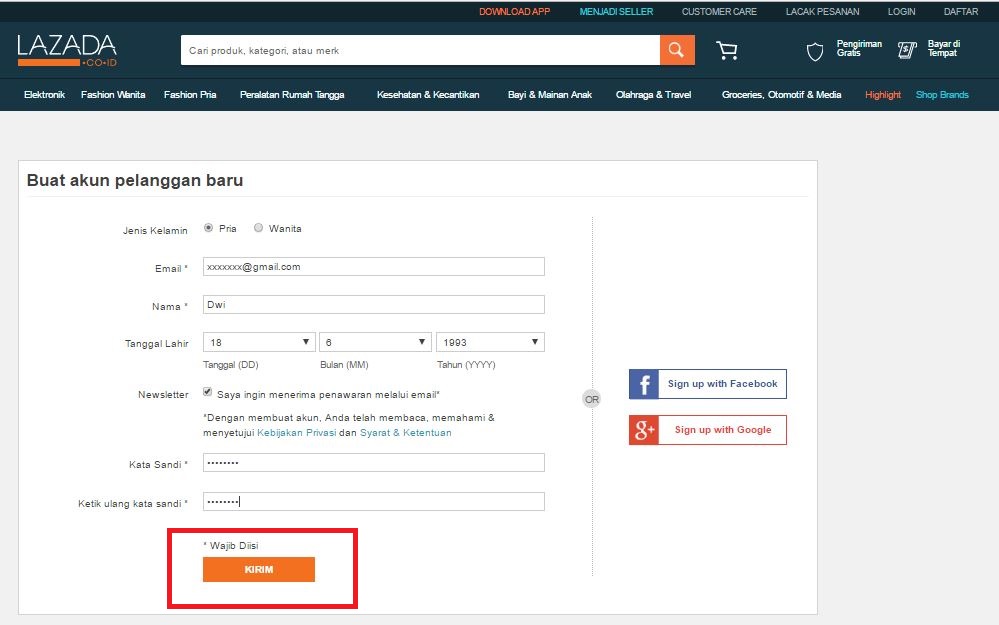
Task: Focus the Kata Sandi password field
Action: tap(374, 463)
